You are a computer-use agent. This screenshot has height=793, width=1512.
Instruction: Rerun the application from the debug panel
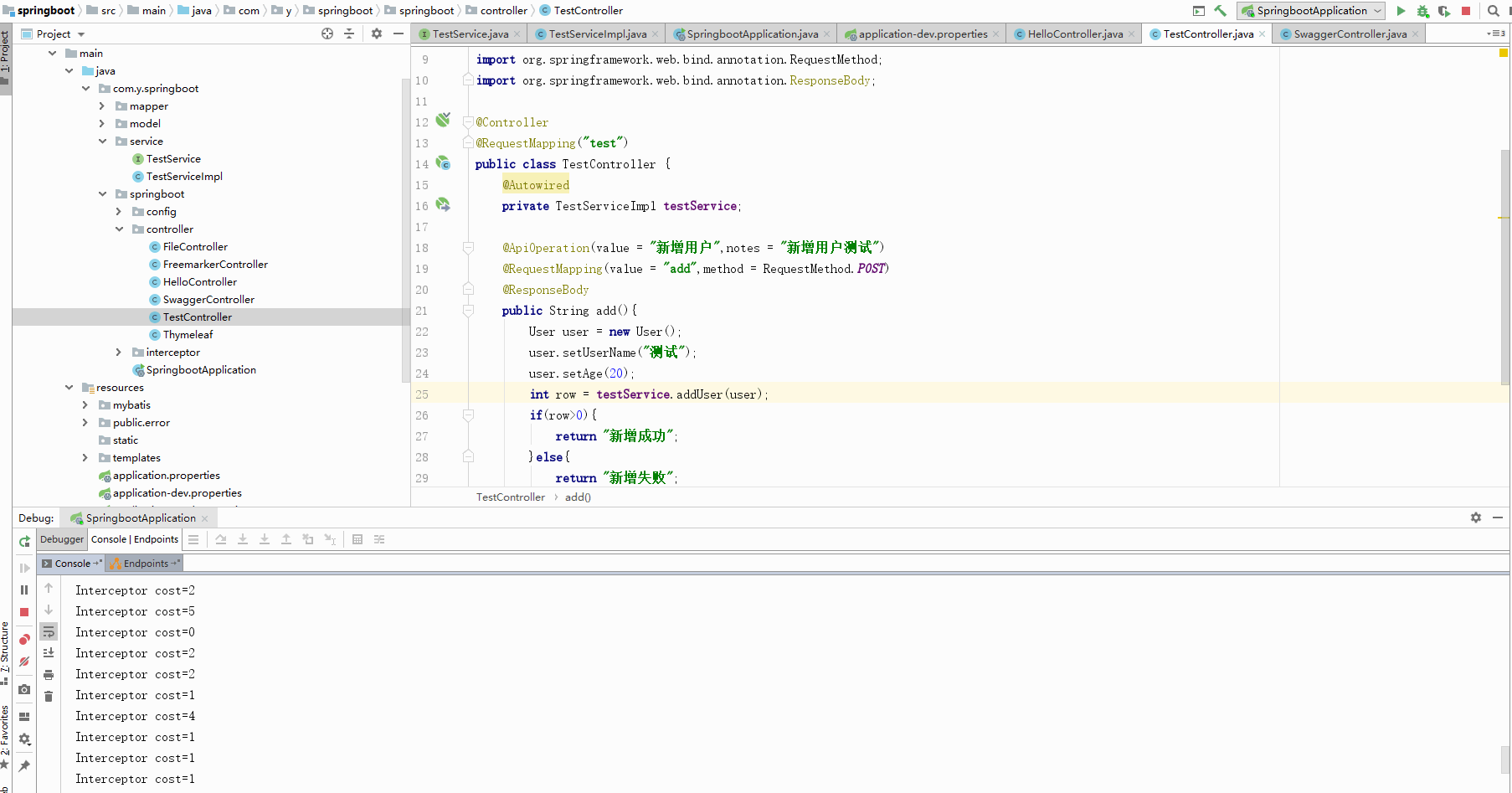pyautogui.click(x=24, y=542)
